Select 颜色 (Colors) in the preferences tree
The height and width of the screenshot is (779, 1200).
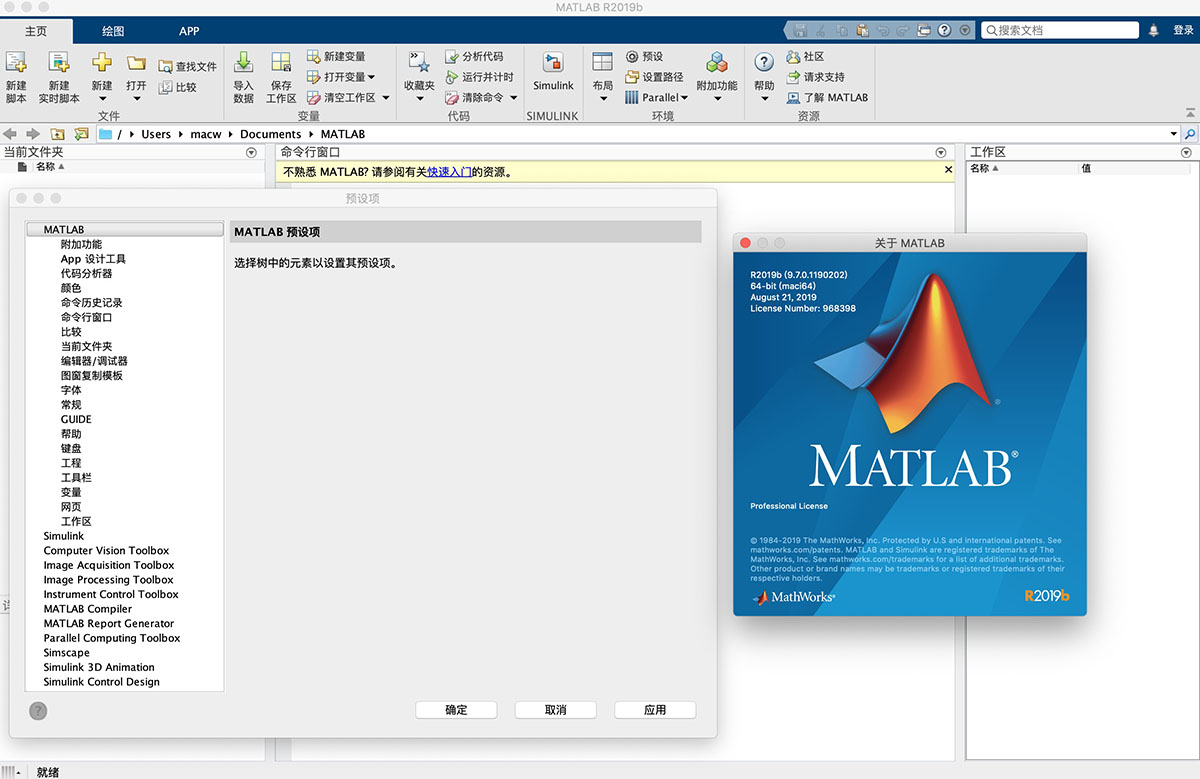pos(71,288)
